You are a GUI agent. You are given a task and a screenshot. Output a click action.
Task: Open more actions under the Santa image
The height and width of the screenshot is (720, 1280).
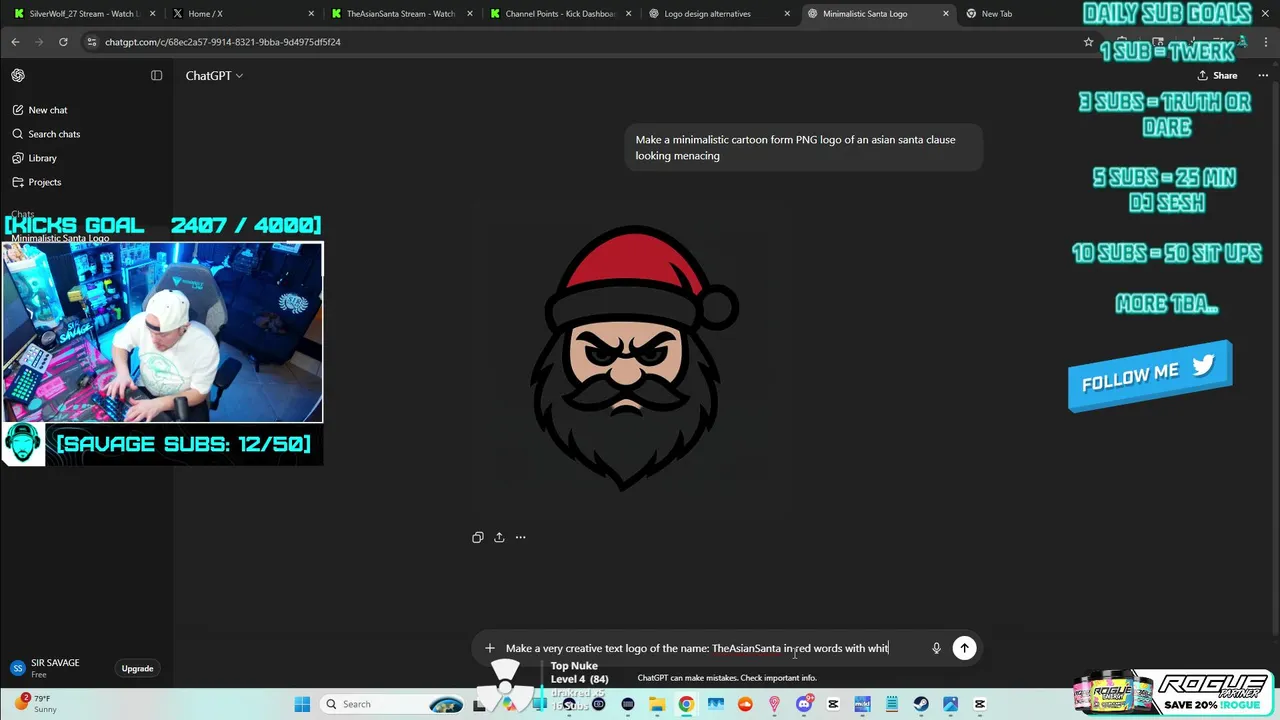click(520, 537)
